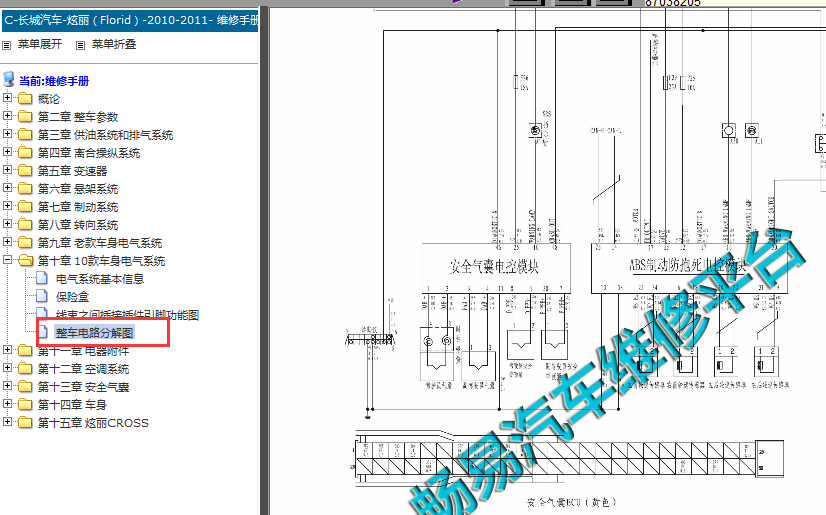This screenshot has width=826, height=515.
Task: Click the folder icon for 第七章 制动系统
Action: point(25,206)
